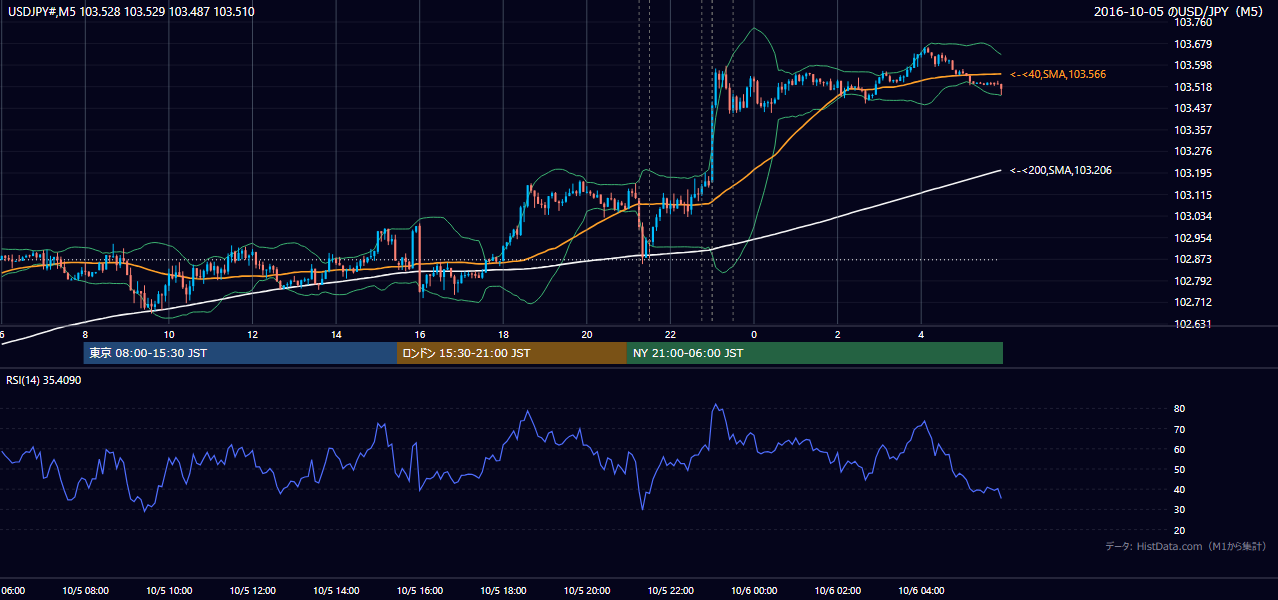Click the 10/6 02:00 bottom time label
This screenshot has width=1278, height=600.
coord(837,591)
